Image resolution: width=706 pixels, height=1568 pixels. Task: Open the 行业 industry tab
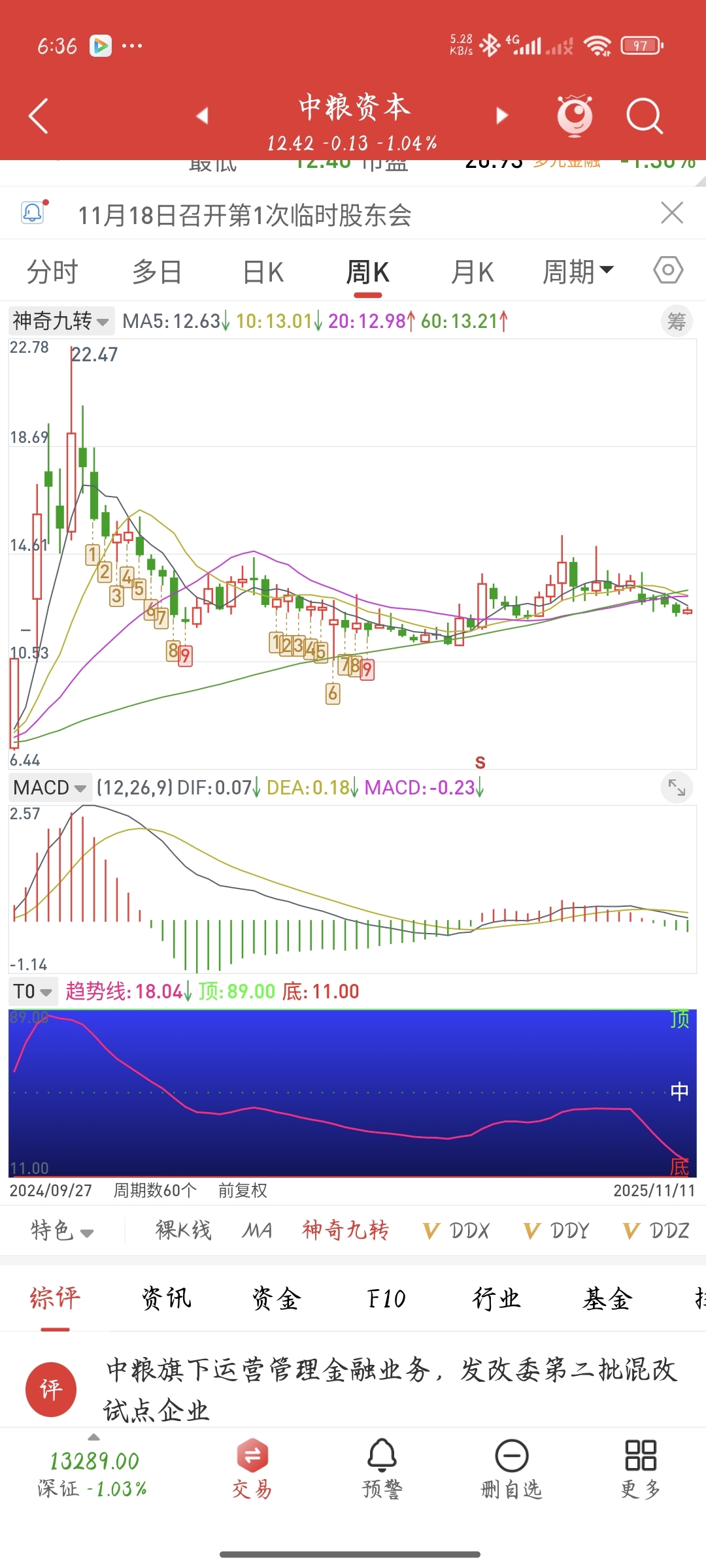tap(496, 1299)
